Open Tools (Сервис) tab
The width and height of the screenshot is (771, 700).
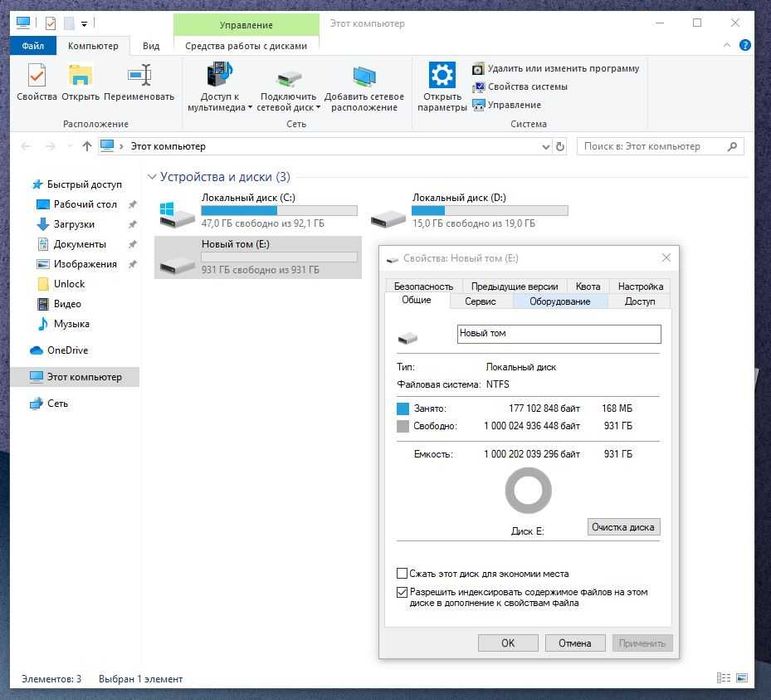480,301
